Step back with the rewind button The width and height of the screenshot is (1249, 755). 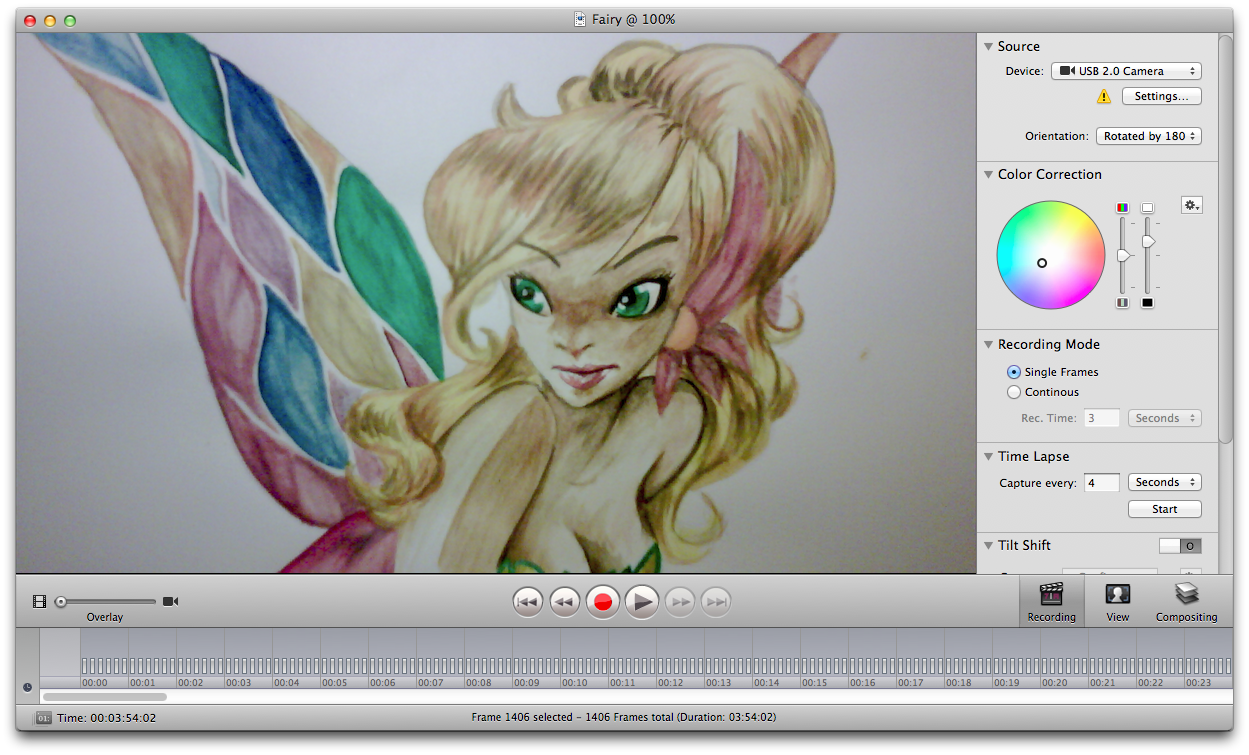pyautogui.click(x=565, y=602)
